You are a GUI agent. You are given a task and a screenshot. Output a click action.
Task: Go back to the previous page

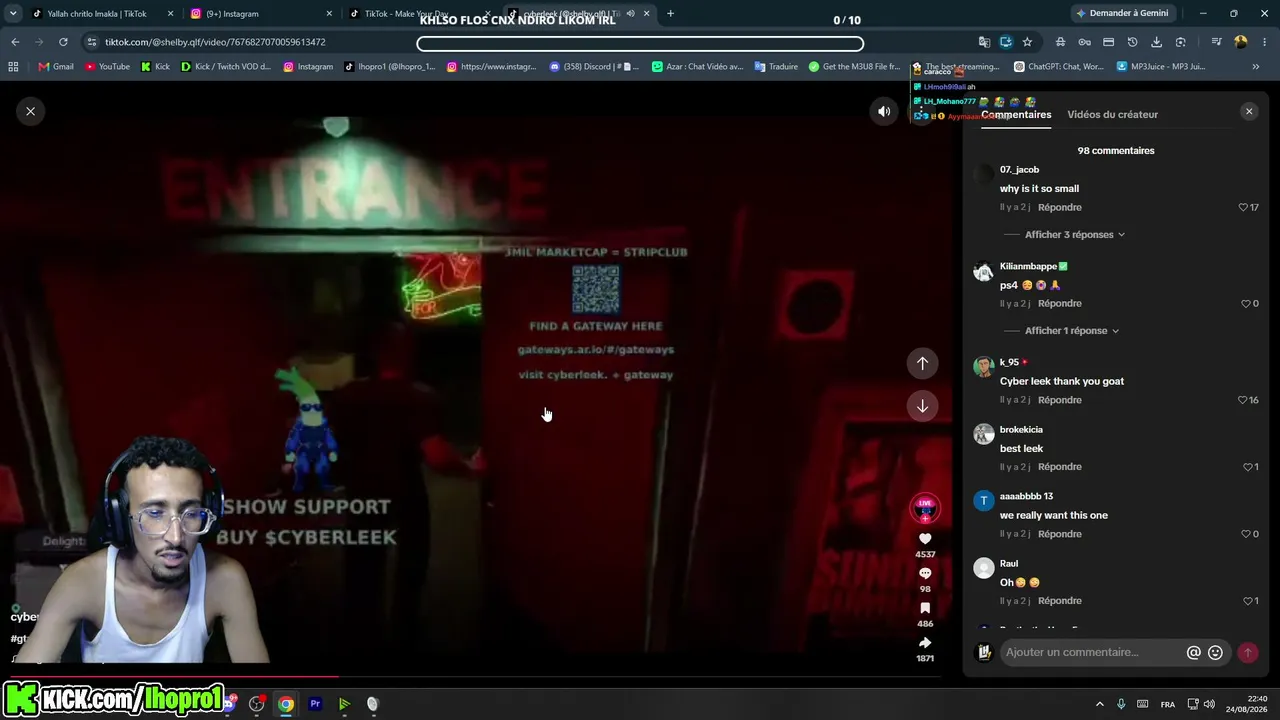[x=15, y=42]
